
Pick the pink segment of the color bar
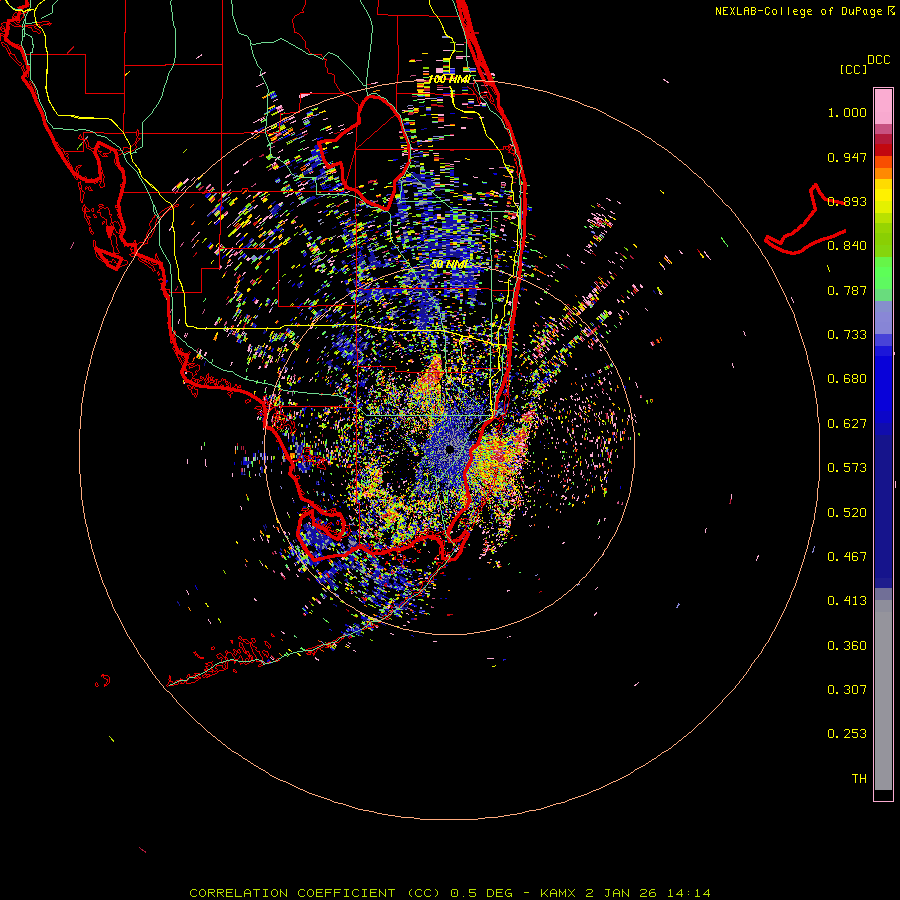(x=883, y=106)
